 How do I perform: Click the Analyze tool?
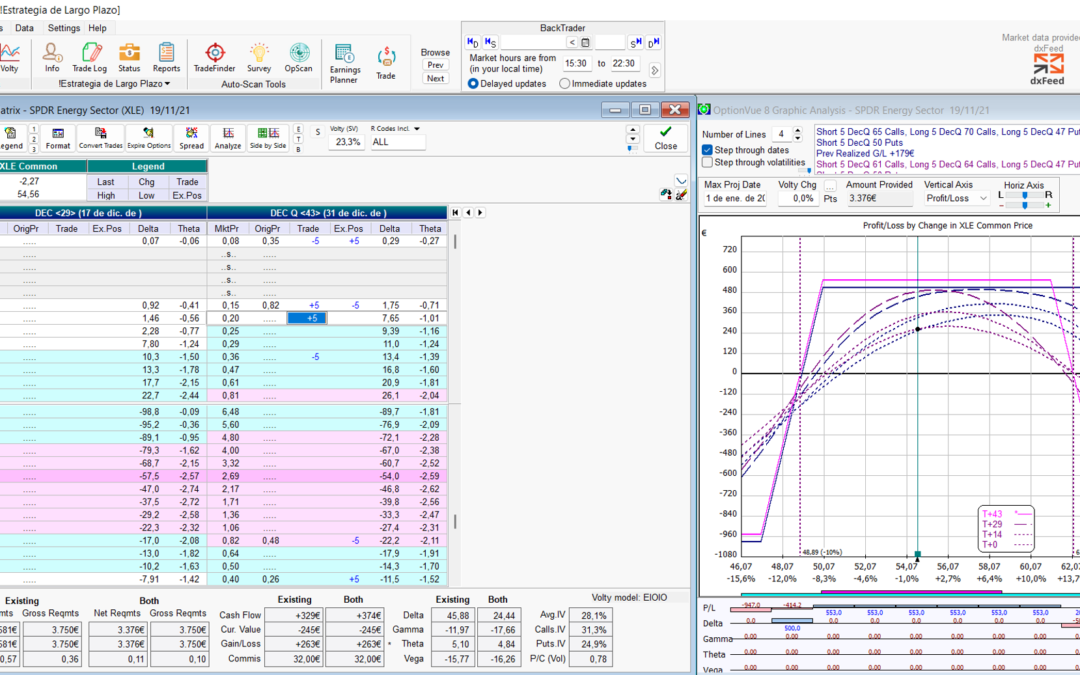point(228,138)
